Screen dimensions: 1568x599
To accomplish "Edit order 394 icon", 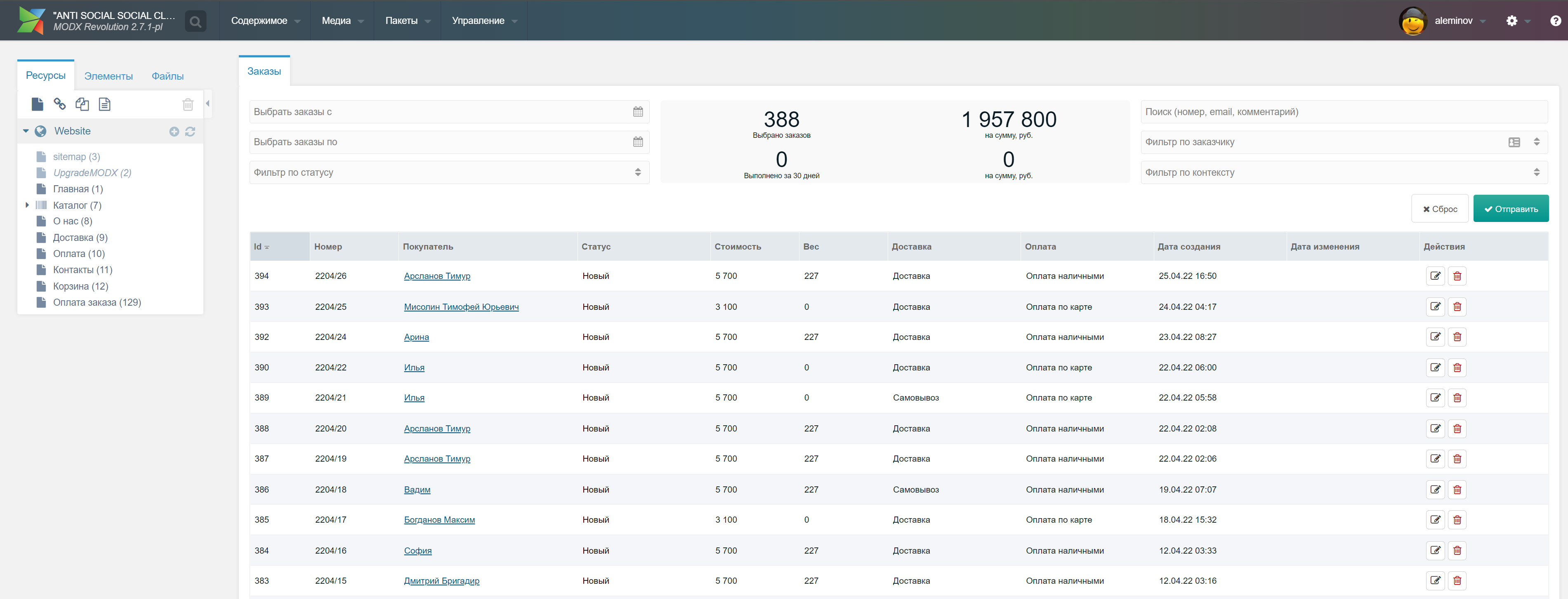I will [1435, 276].
